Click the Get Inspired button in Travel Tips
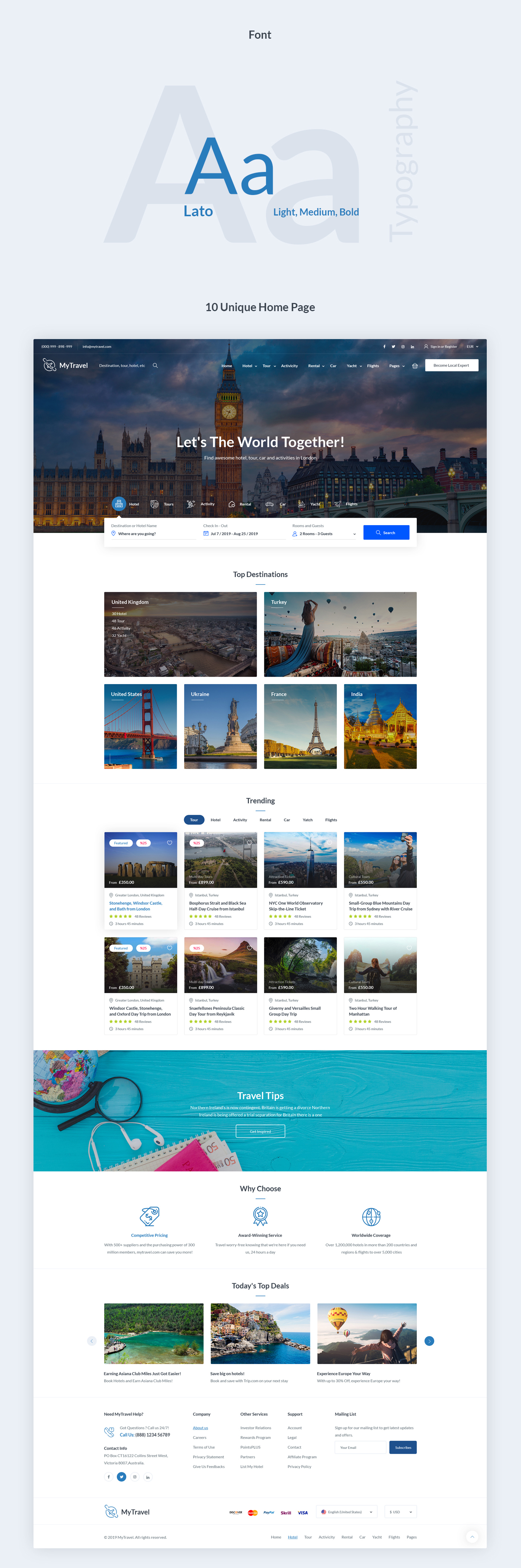The image size is (521, 1568). [260, 1131]
